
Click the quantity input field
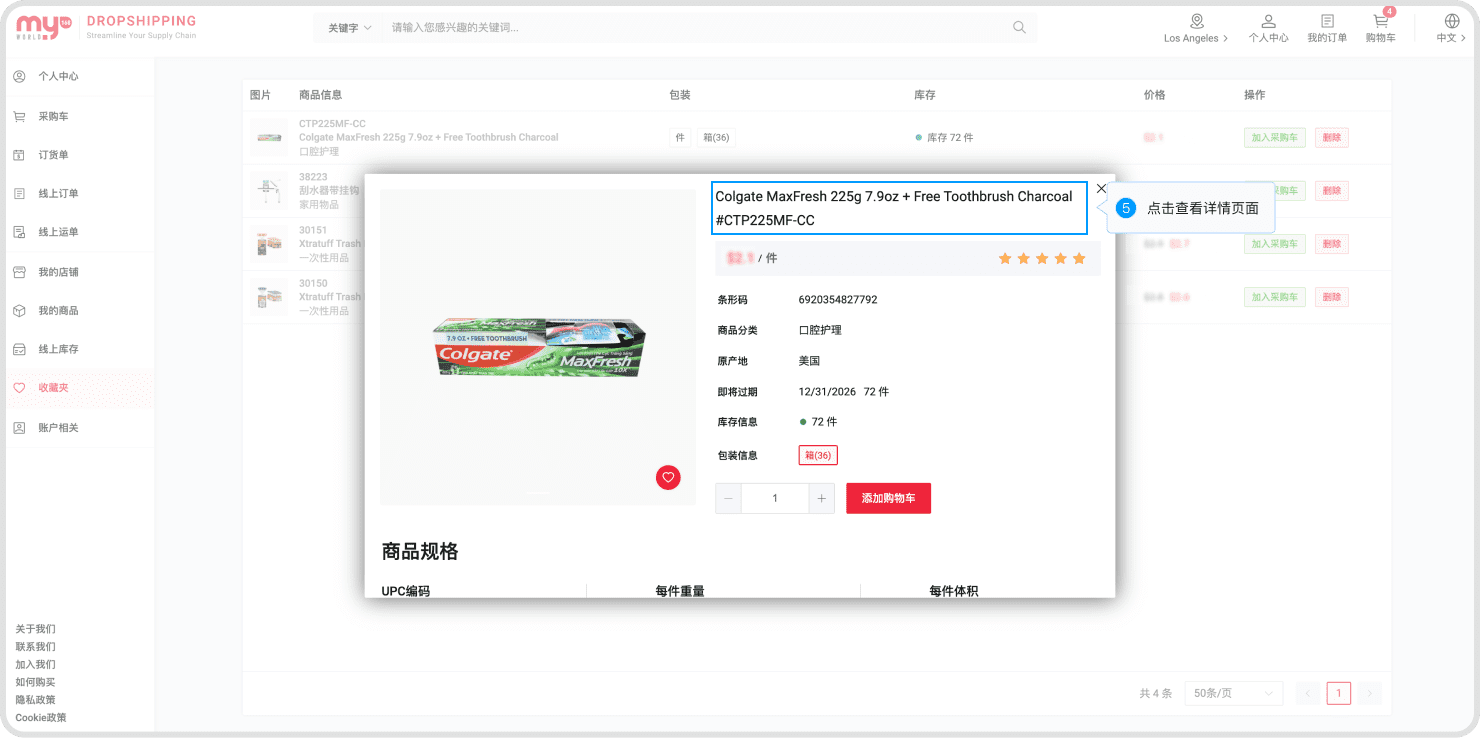(x=775, y=498)
